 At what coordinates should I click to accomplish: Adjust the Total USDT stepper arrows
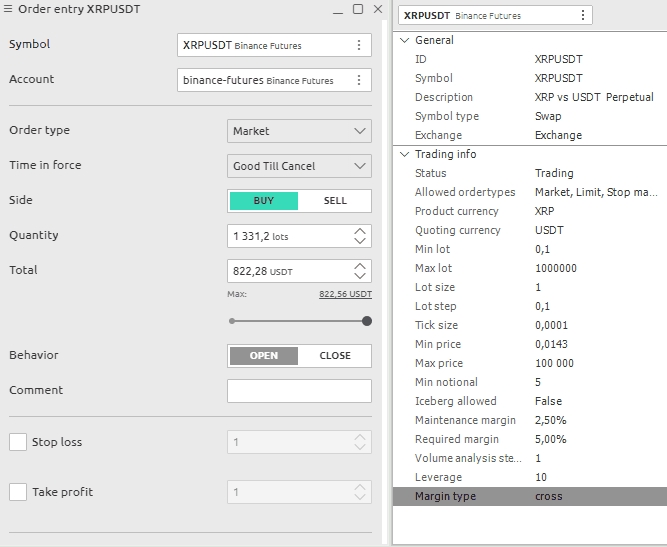click(360, 271)
